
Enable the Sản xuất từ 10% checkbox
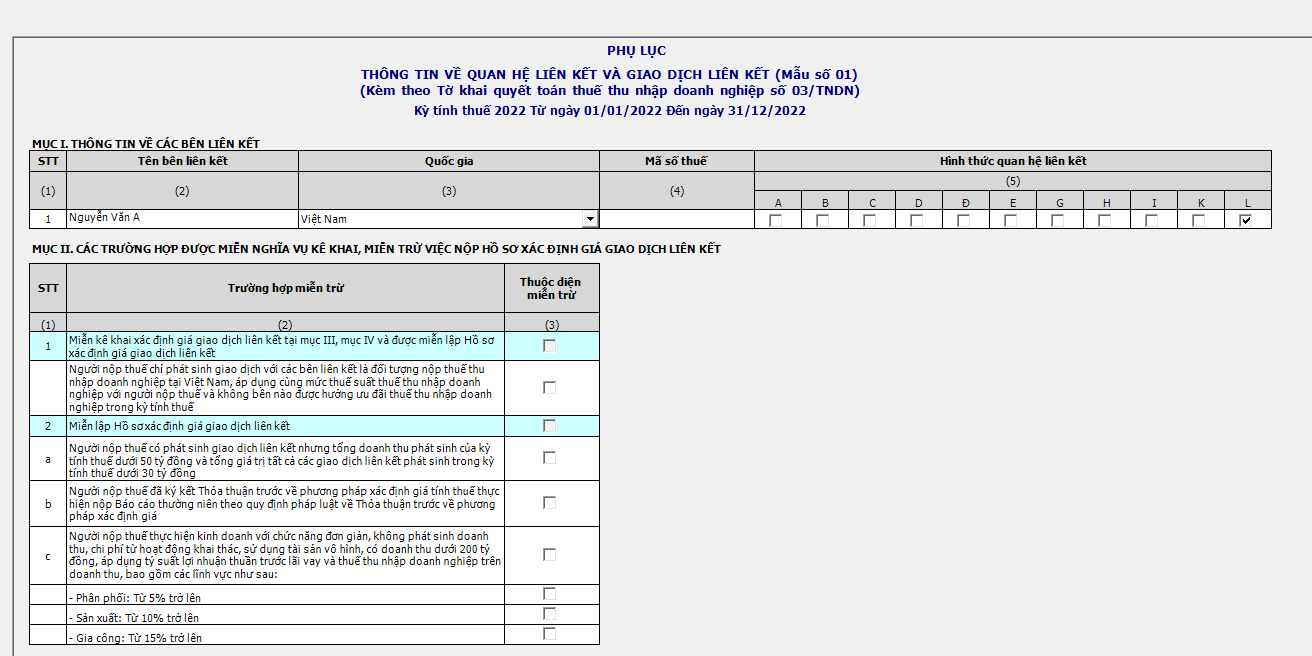pyautogui.click(x=550, y=614)
